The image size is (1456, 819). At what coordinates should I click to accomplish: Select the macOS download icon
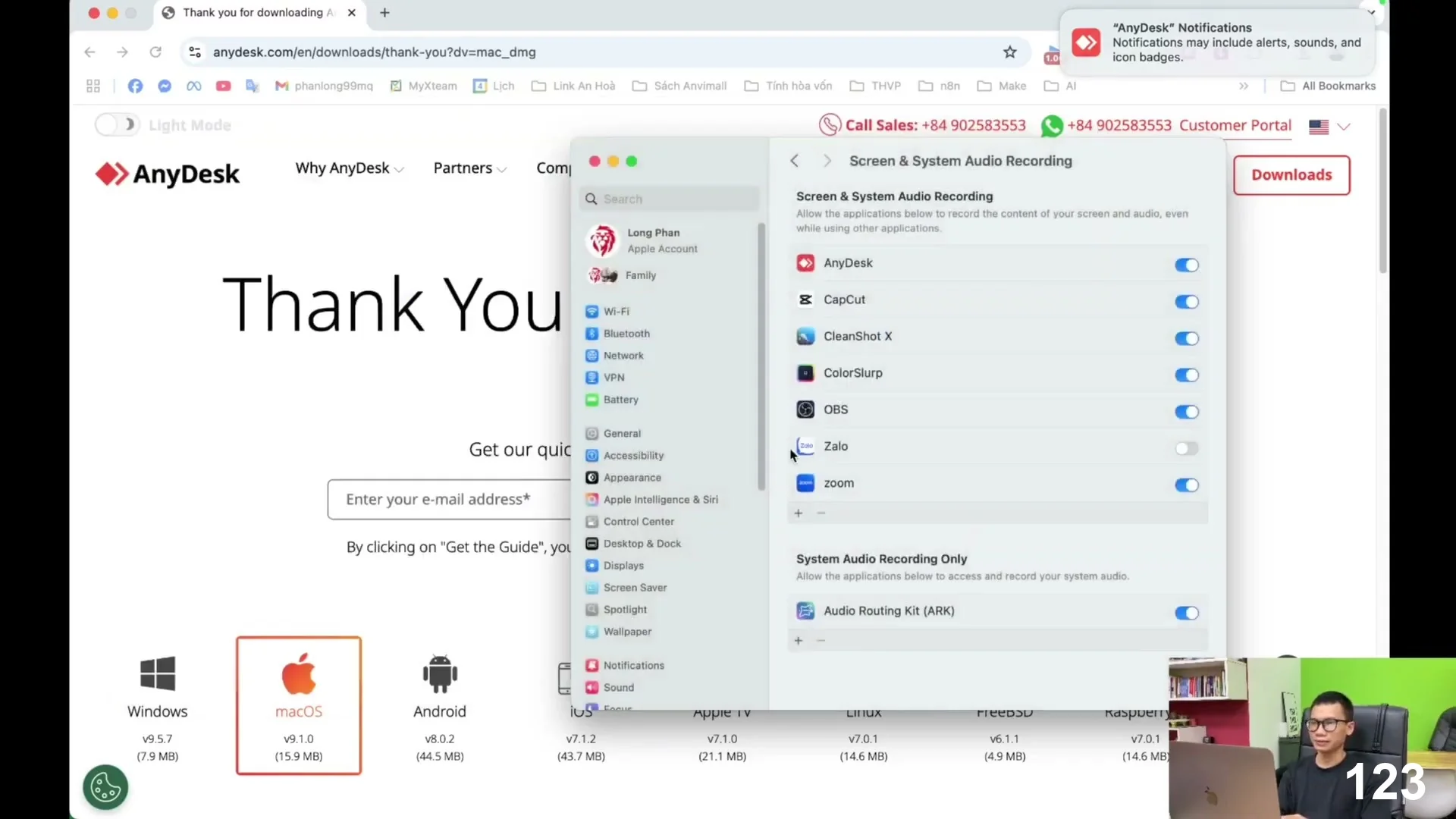coord(299,673)
